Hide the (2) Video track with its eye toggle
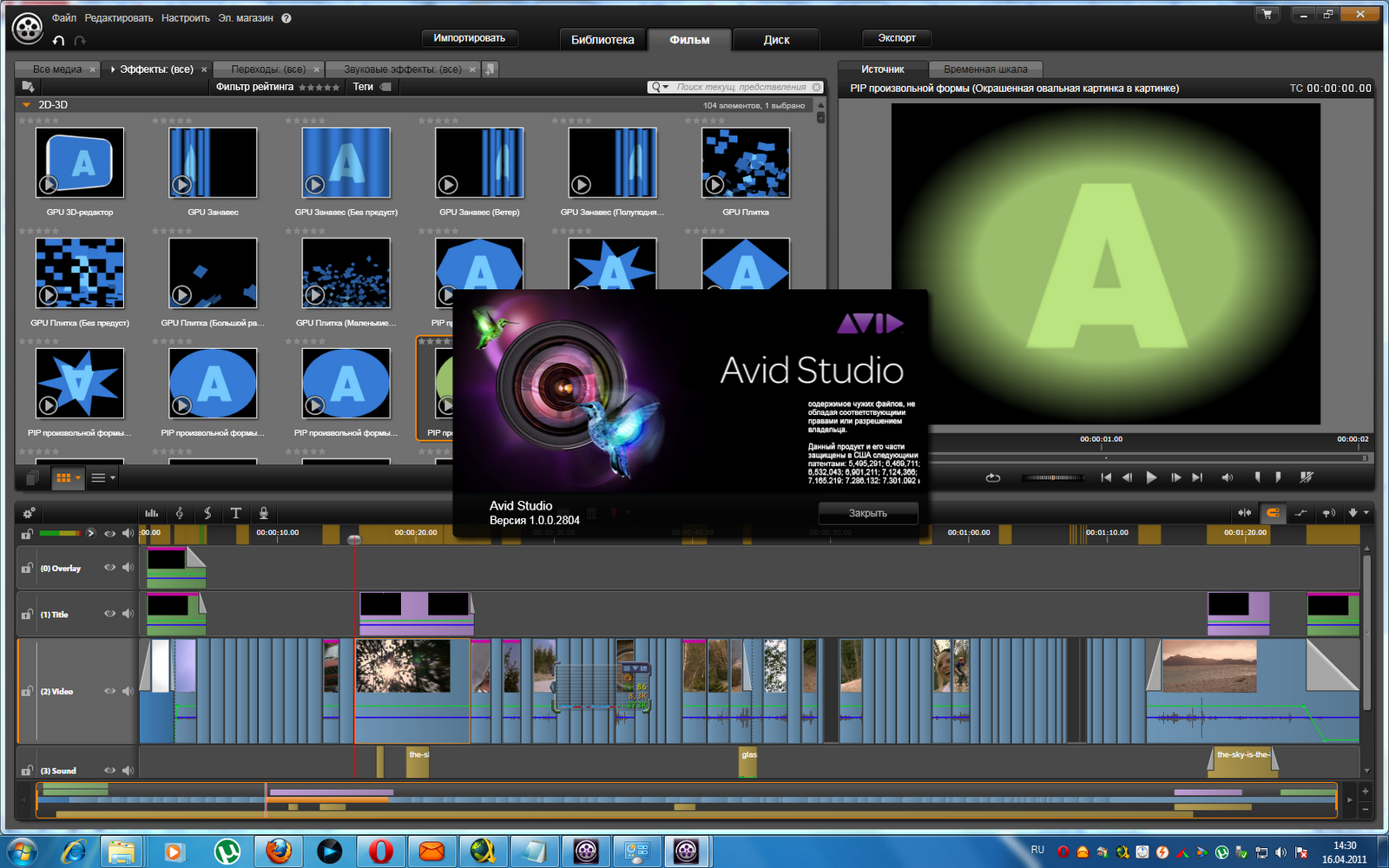Image resolution: width=1389 pixels, height=868 pixels. [x=109, y=691]
